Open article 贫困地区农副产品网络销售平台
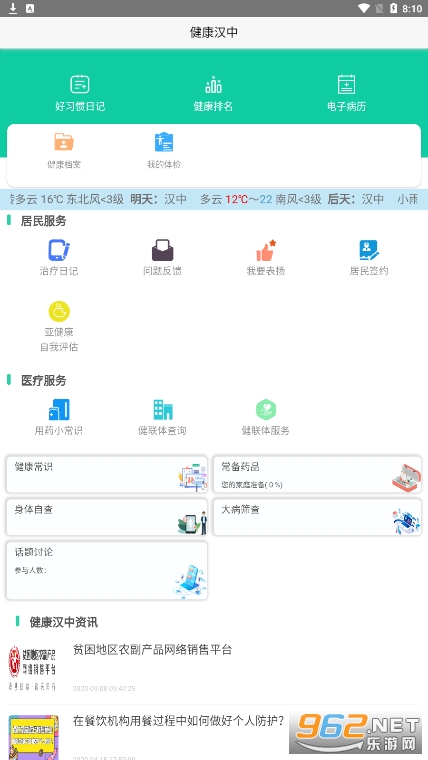This screenshot has width=428, height=760. click(x=153, y=649)
